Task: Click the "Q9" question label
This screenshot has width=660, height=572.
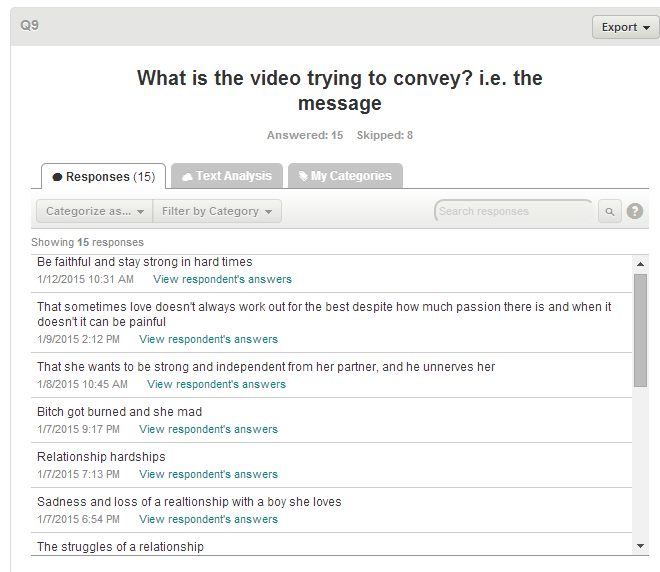Action: tap(29, 25)
